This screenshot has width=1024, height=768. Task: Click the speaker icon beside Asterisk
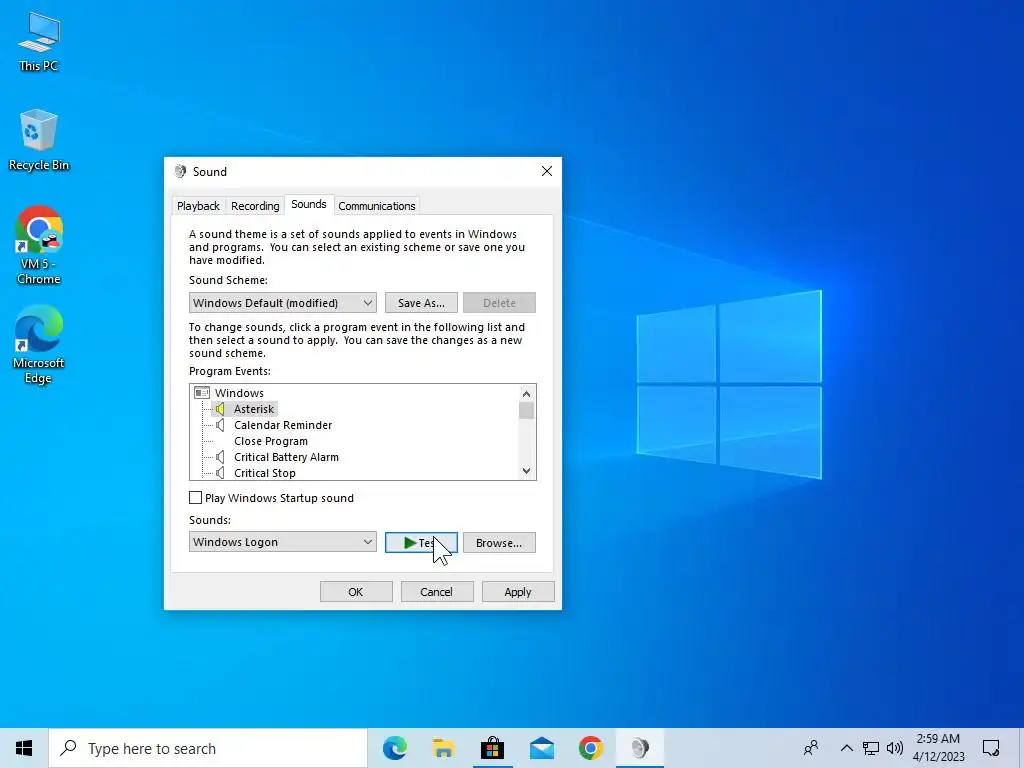[220, 409]
